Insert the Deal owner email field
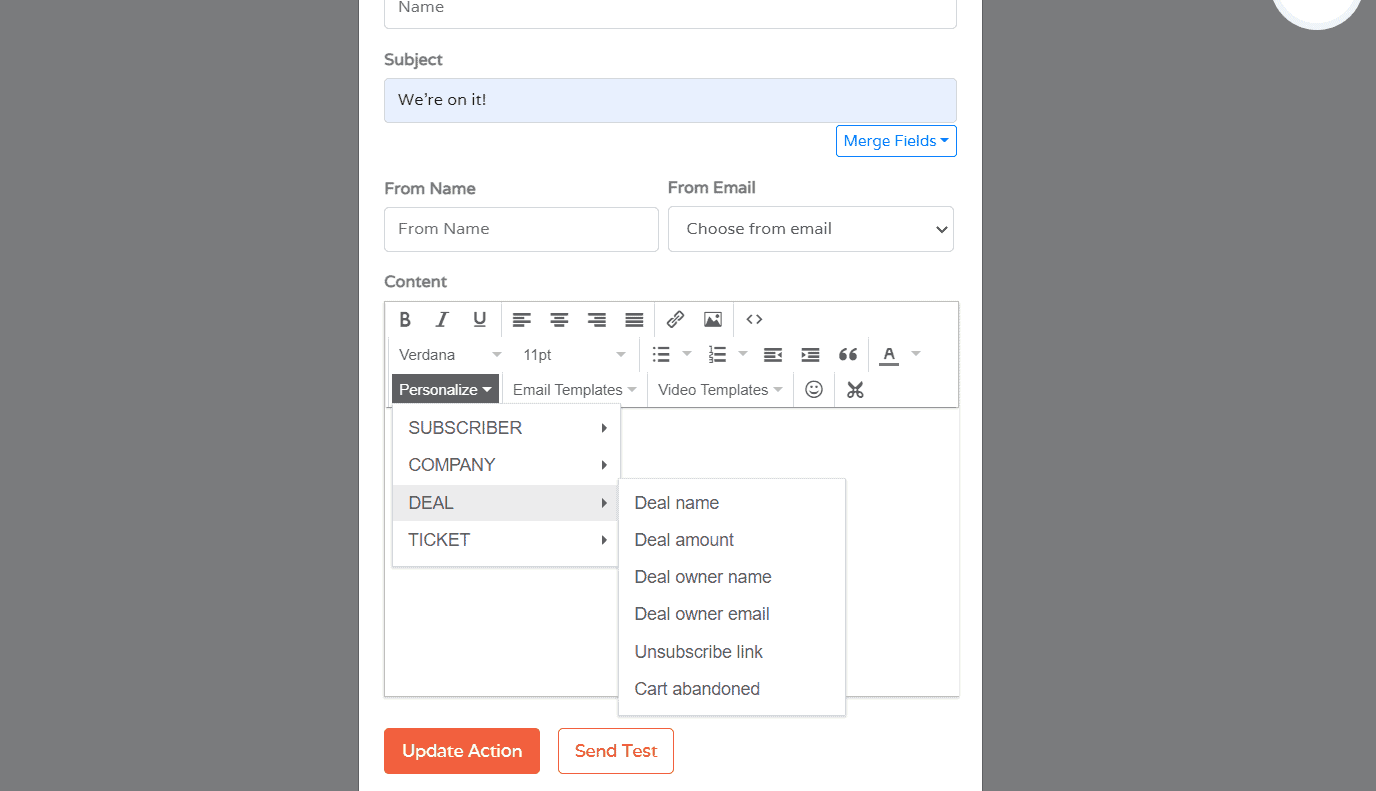 pyautogui.click(x=732, y=614)
